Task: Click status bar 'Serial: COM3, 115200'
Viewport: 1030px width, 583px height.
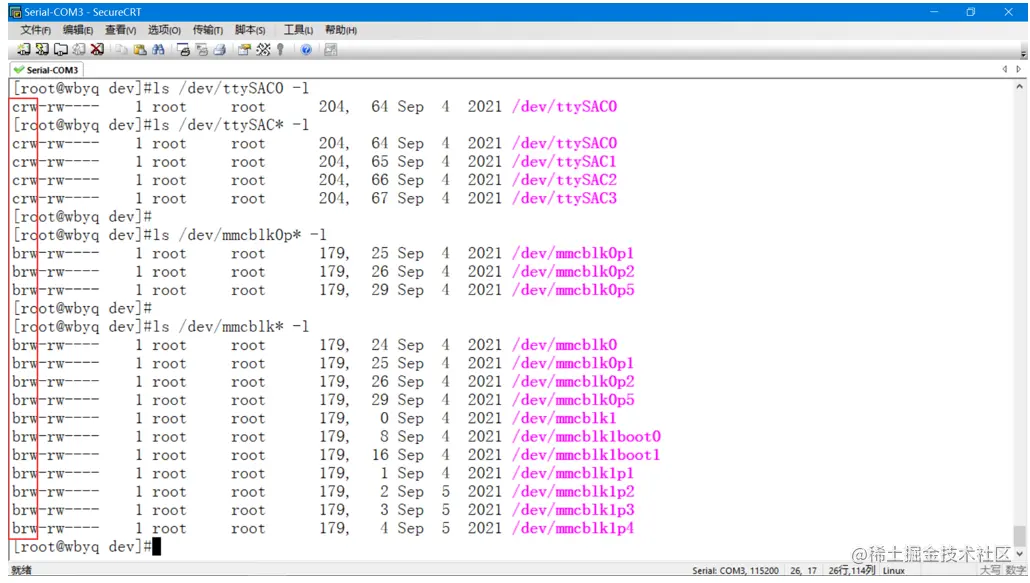Action: coord(735,571)
